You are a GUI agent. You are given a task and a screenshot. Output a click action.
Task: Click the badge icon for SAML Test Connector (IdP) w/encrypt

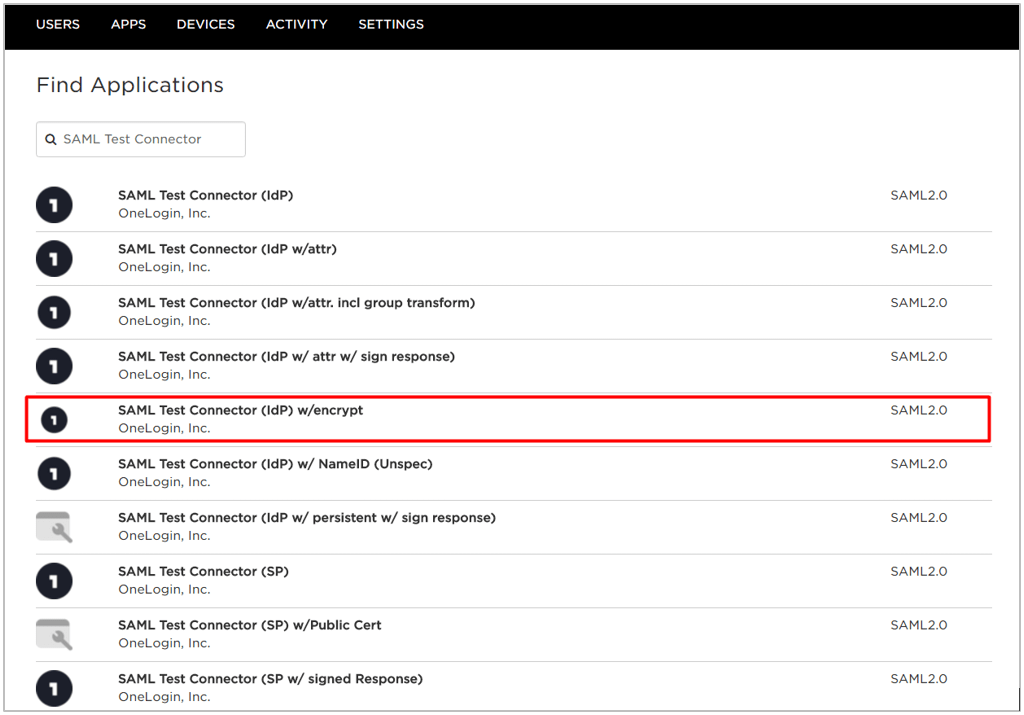[x=54, y=419]
